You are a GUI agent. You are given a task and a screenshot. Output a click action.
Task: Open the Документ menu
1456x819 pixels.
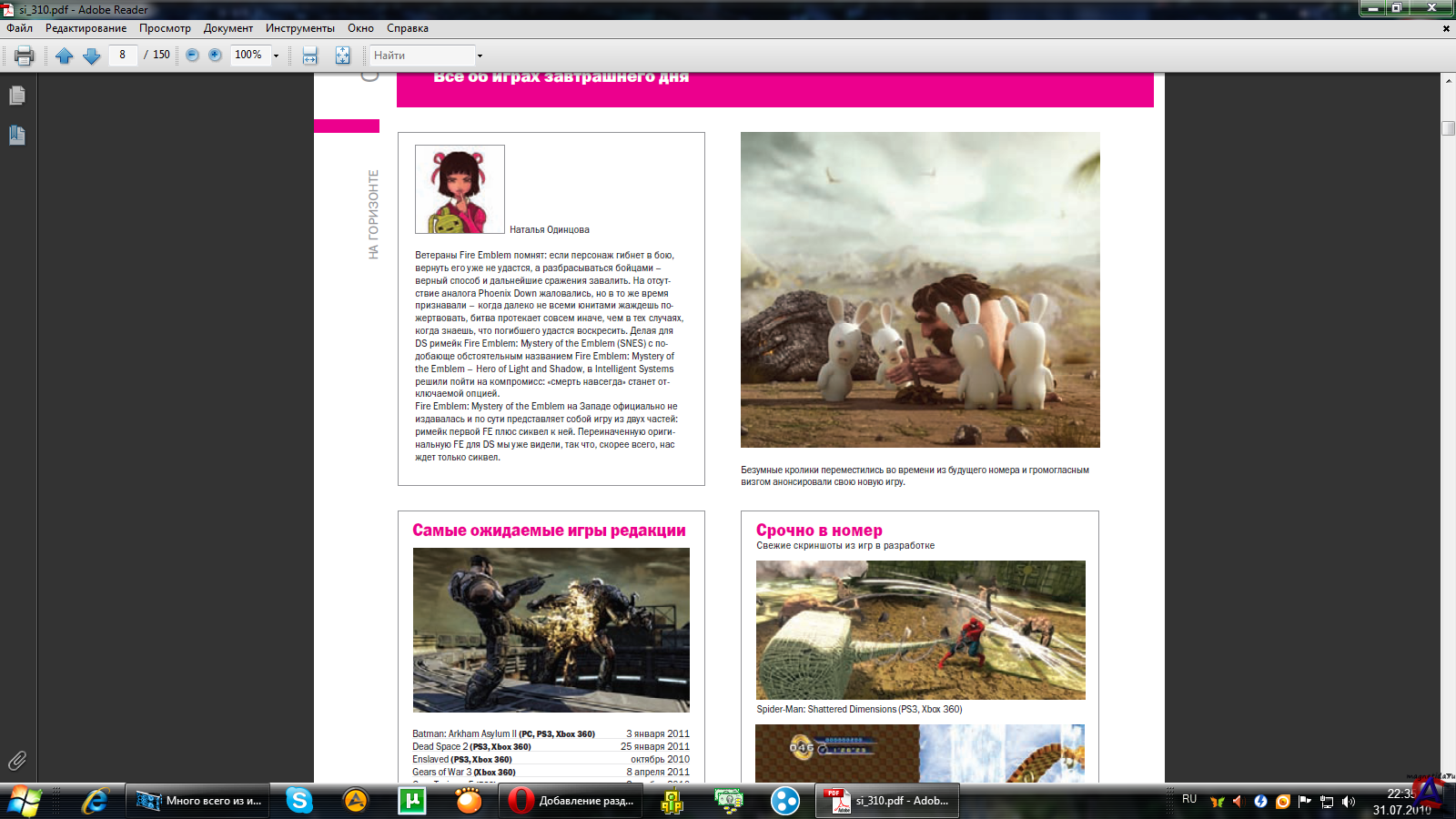point(228,28)
